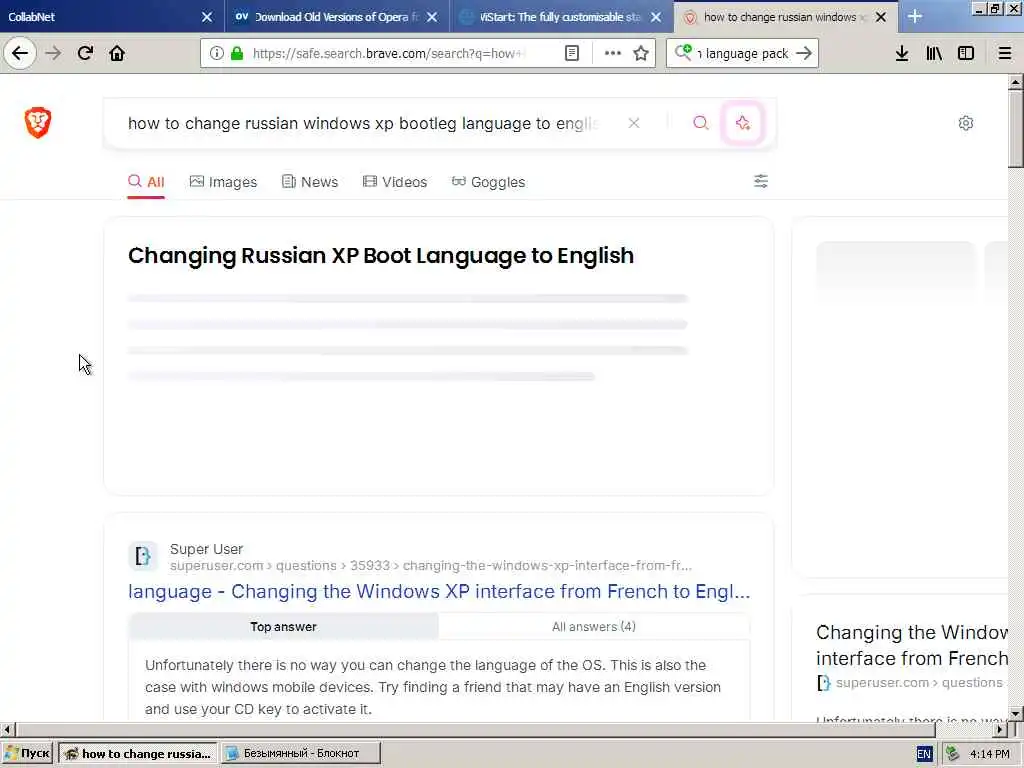1024x768 pixels.
Task: Select the Images results tab
Action: [223, 182]
